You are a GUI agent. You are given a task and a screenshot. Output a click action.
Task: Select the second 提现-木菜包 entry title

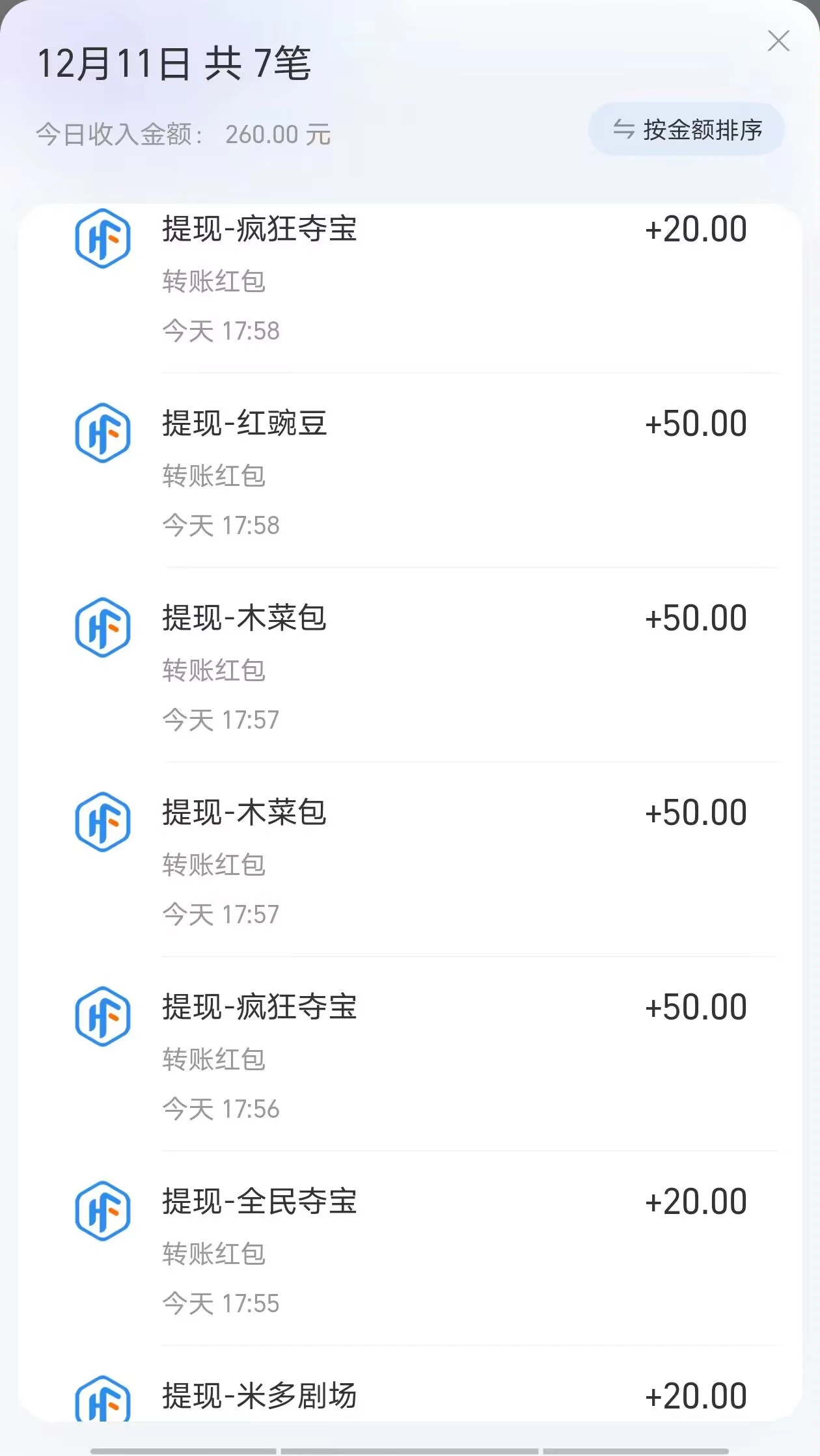tap(245, 813)
